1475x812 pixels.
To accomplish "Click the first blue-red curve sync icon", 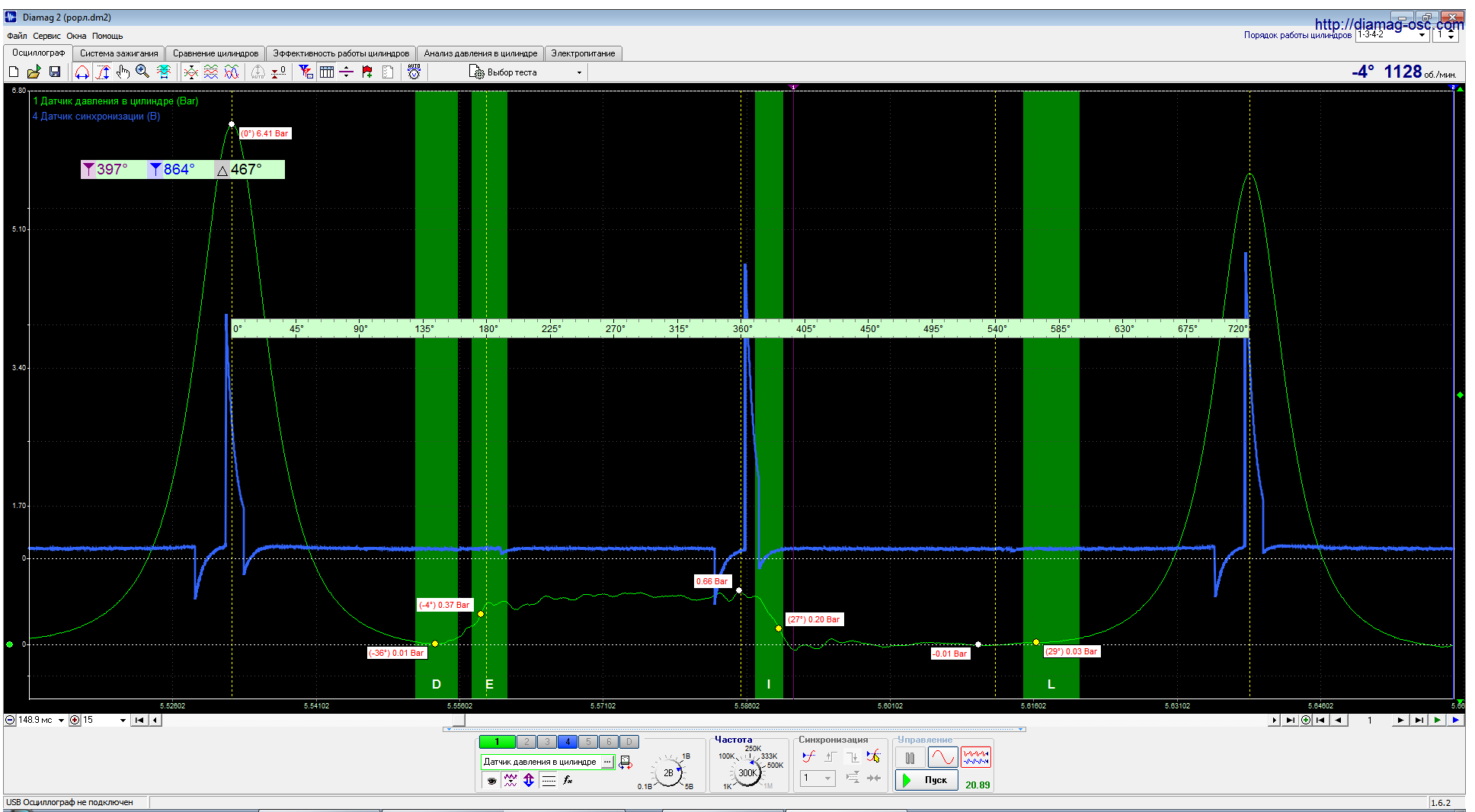I will pyautogui.click(x=808, y=756).
